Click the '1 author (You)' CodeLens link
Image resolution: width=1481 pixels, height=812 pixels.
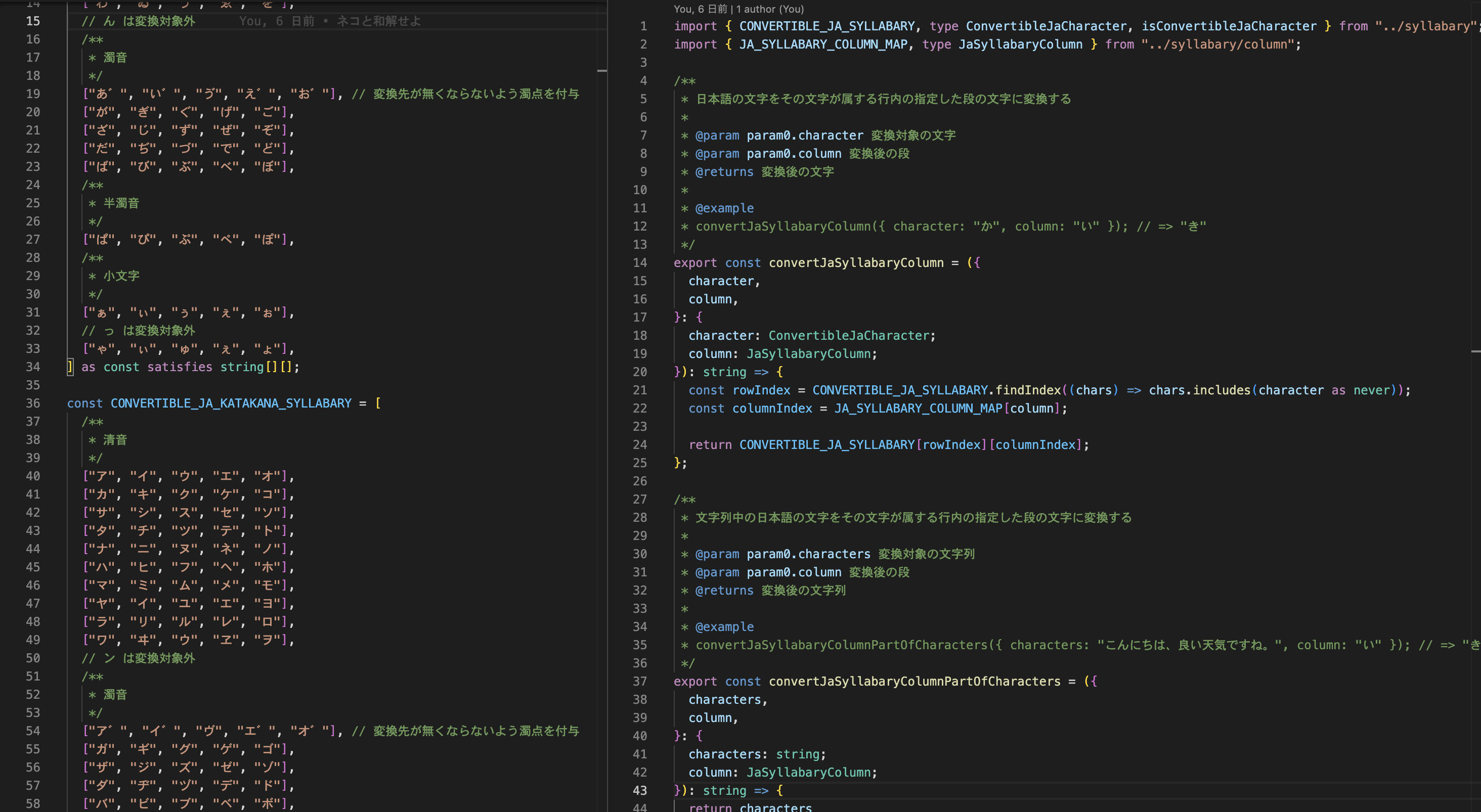(770, 9)
